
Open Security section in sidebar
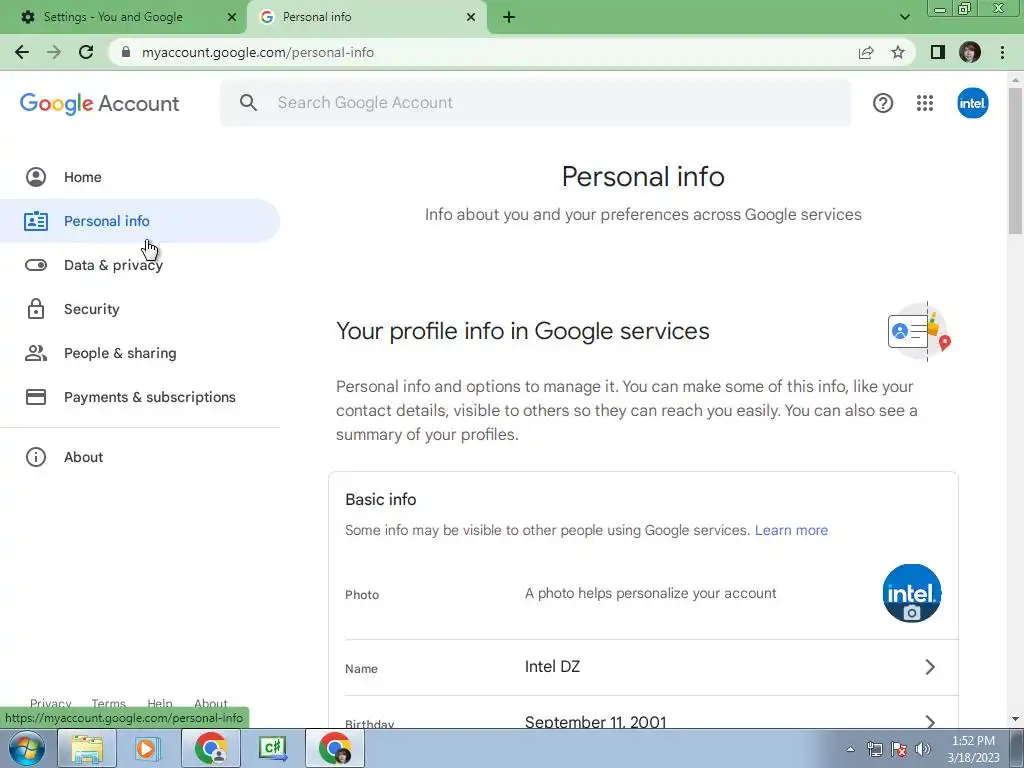pyautogui.click(x=140, y=309)
